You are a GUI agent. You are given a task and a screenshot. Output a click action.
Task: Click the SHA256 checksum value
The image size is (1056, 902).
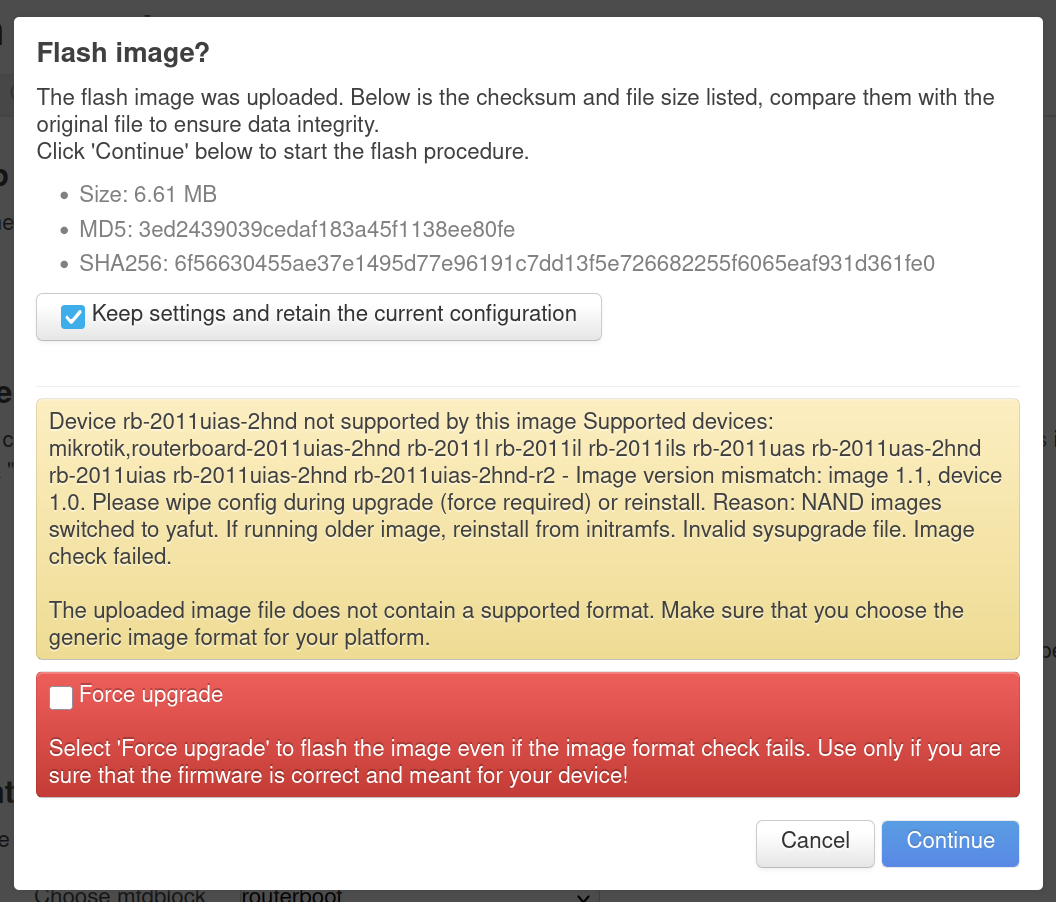click(554, 263)
